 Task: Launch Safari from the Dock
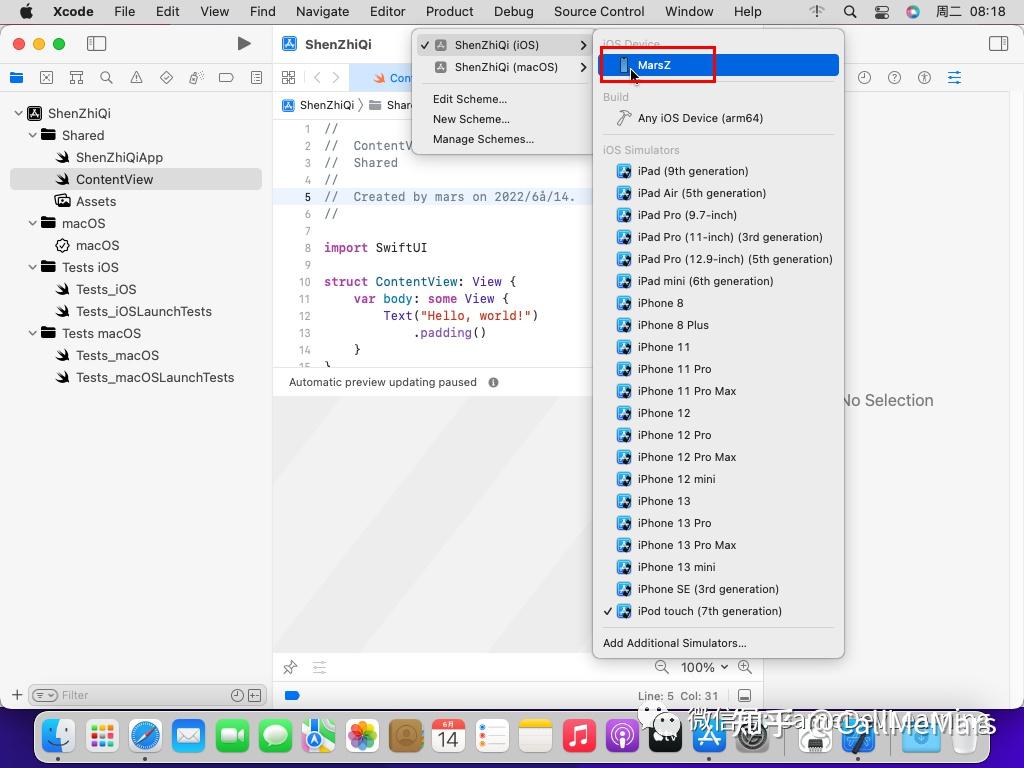[x=145, y=737]
